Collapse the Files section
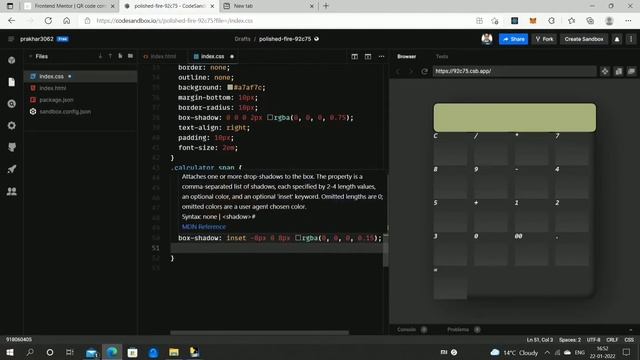The image size is (640, 360). tap(30, 56)
